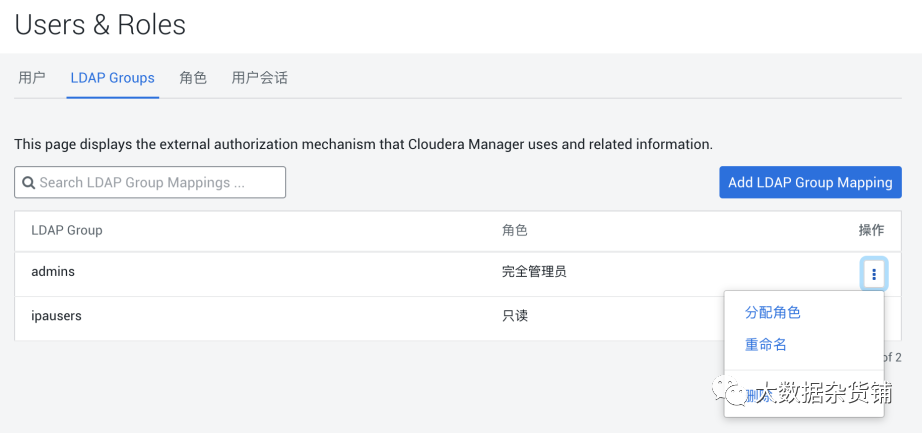The image size is (922, 433).
Task: Select the LDAP Groups tab
Action: click(x=112, y=77)
